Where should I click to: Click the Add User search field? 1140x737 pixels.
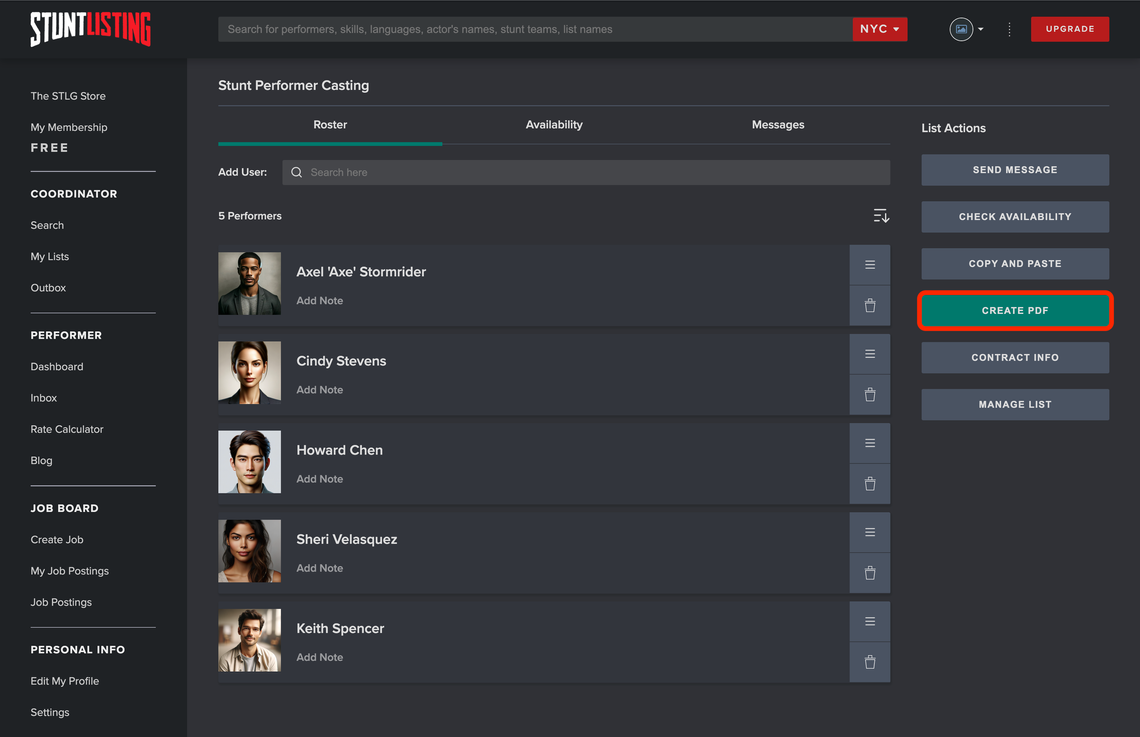pyautogui.click(x=586, y=172)
